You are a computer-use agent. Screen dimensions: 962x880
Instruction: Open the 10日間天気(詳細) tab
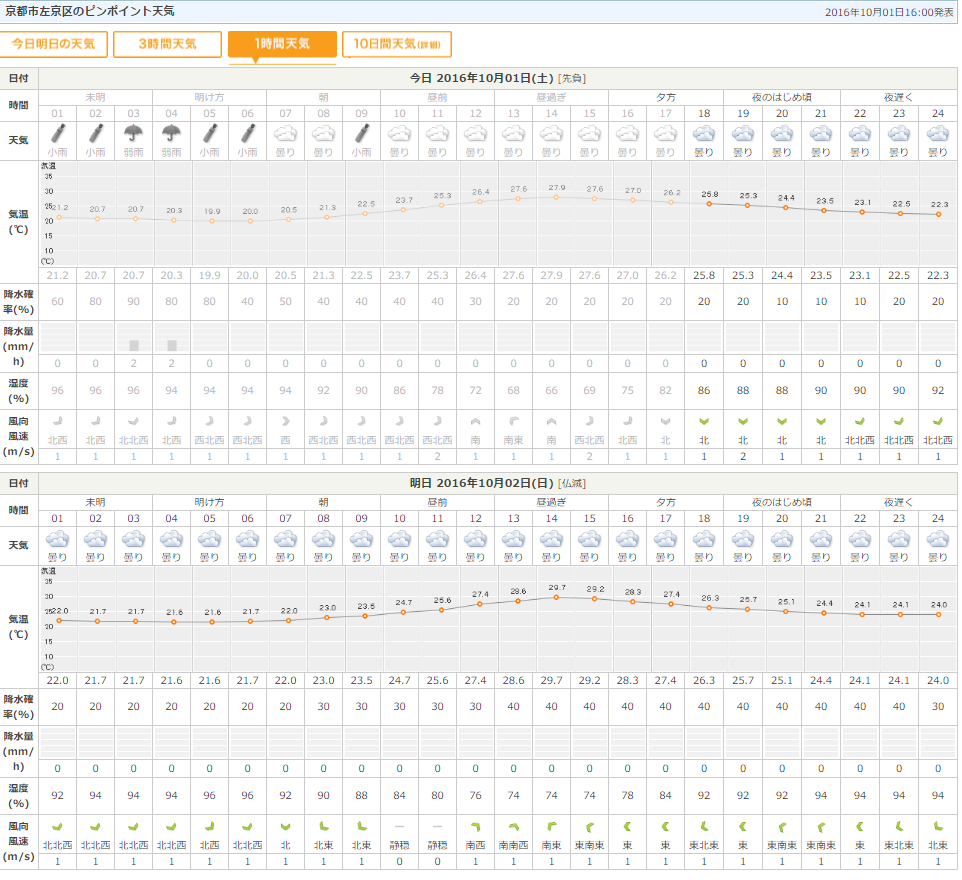tap(397, 44)
